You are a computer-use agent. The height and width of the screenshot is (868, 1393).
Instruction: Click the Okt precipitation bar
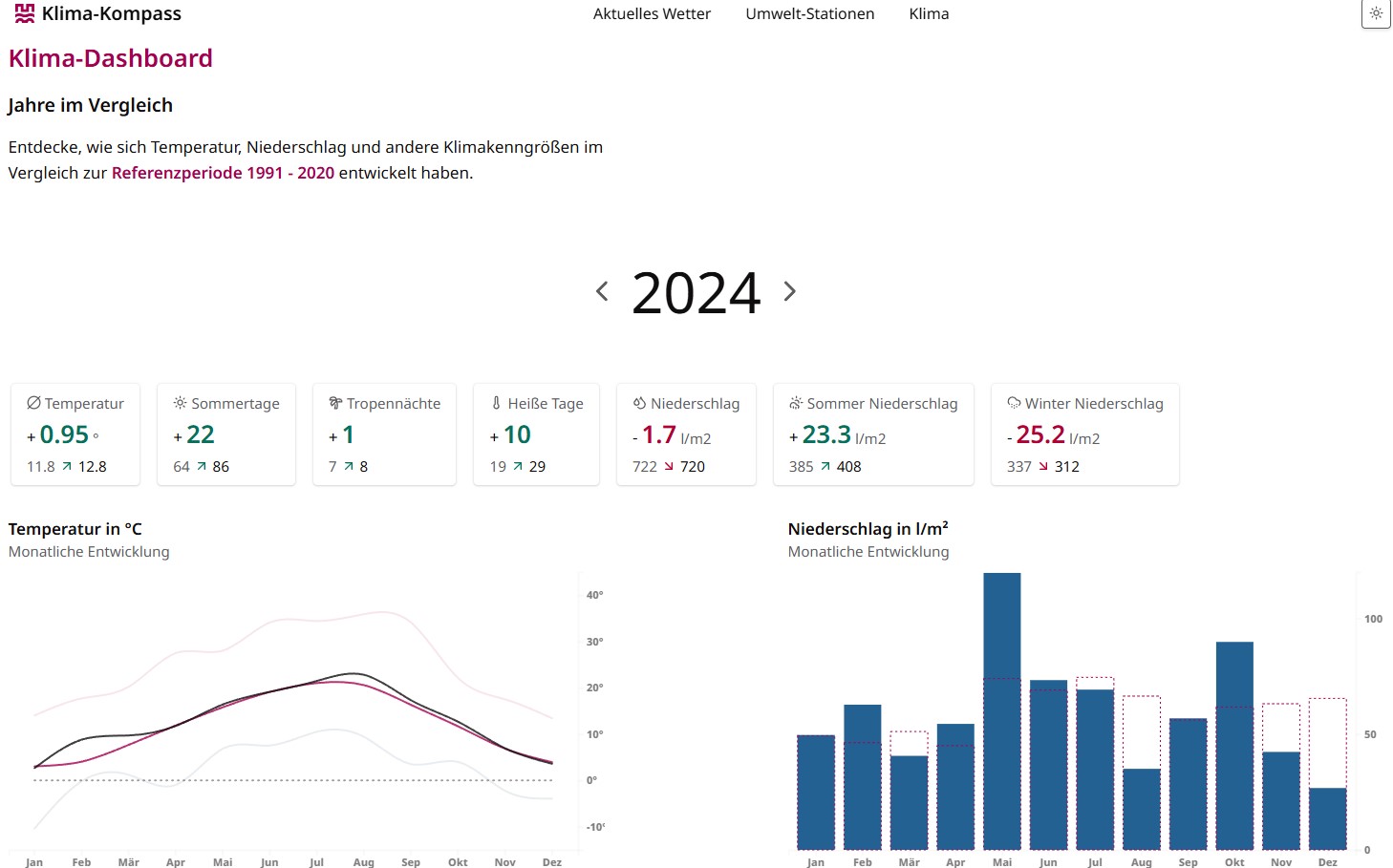(x=1234, y=745)
